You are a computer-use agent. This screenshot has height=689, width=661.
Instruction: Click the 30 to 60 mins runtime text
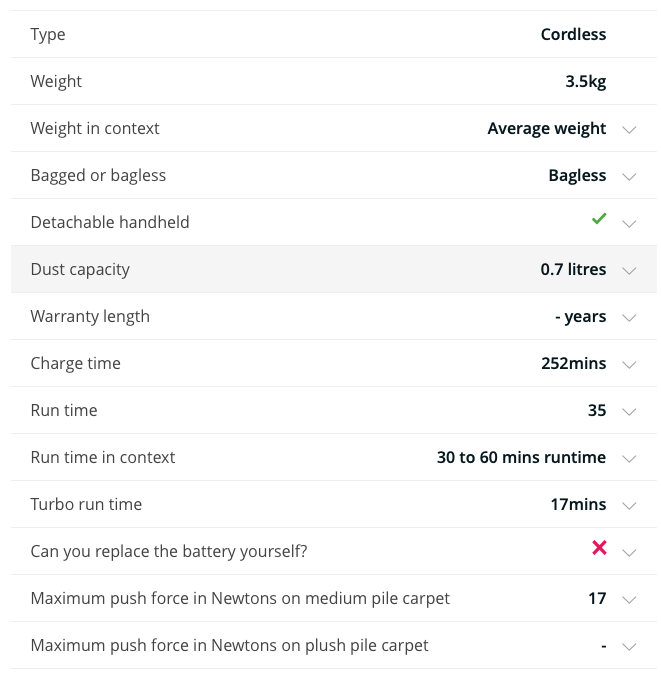521,457
